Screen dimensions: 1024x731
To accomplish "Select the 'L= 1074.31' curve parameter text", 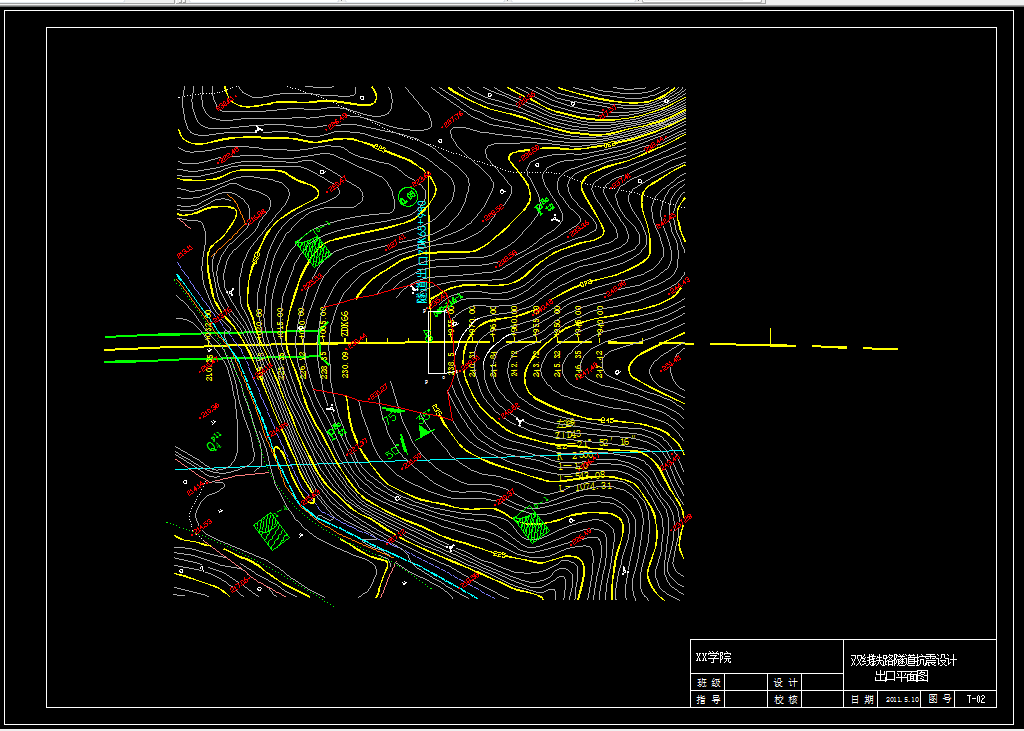I will (x=585, y=487).
